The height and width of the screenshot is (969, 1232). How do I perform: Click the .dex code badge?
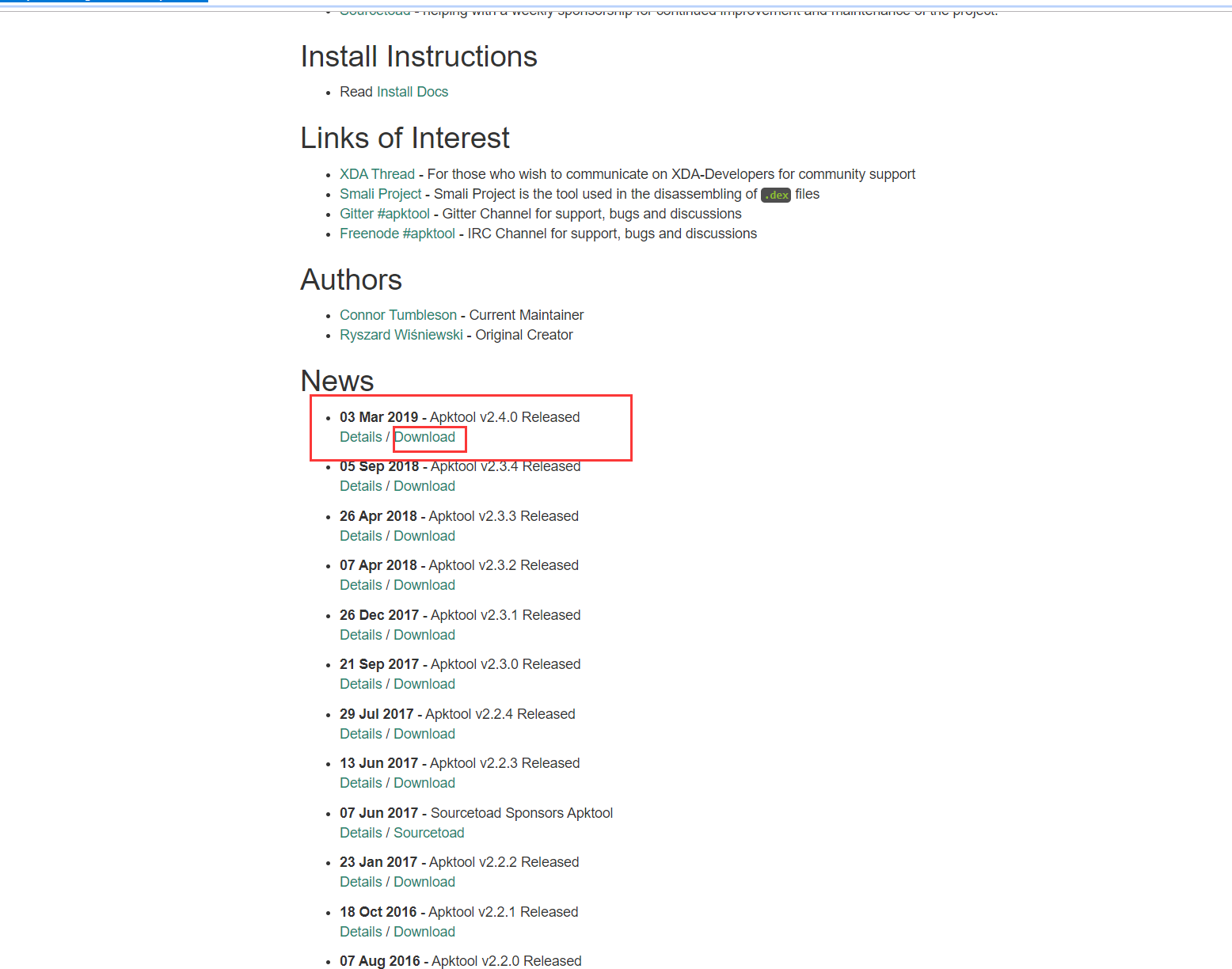click(x=776, y=195)
